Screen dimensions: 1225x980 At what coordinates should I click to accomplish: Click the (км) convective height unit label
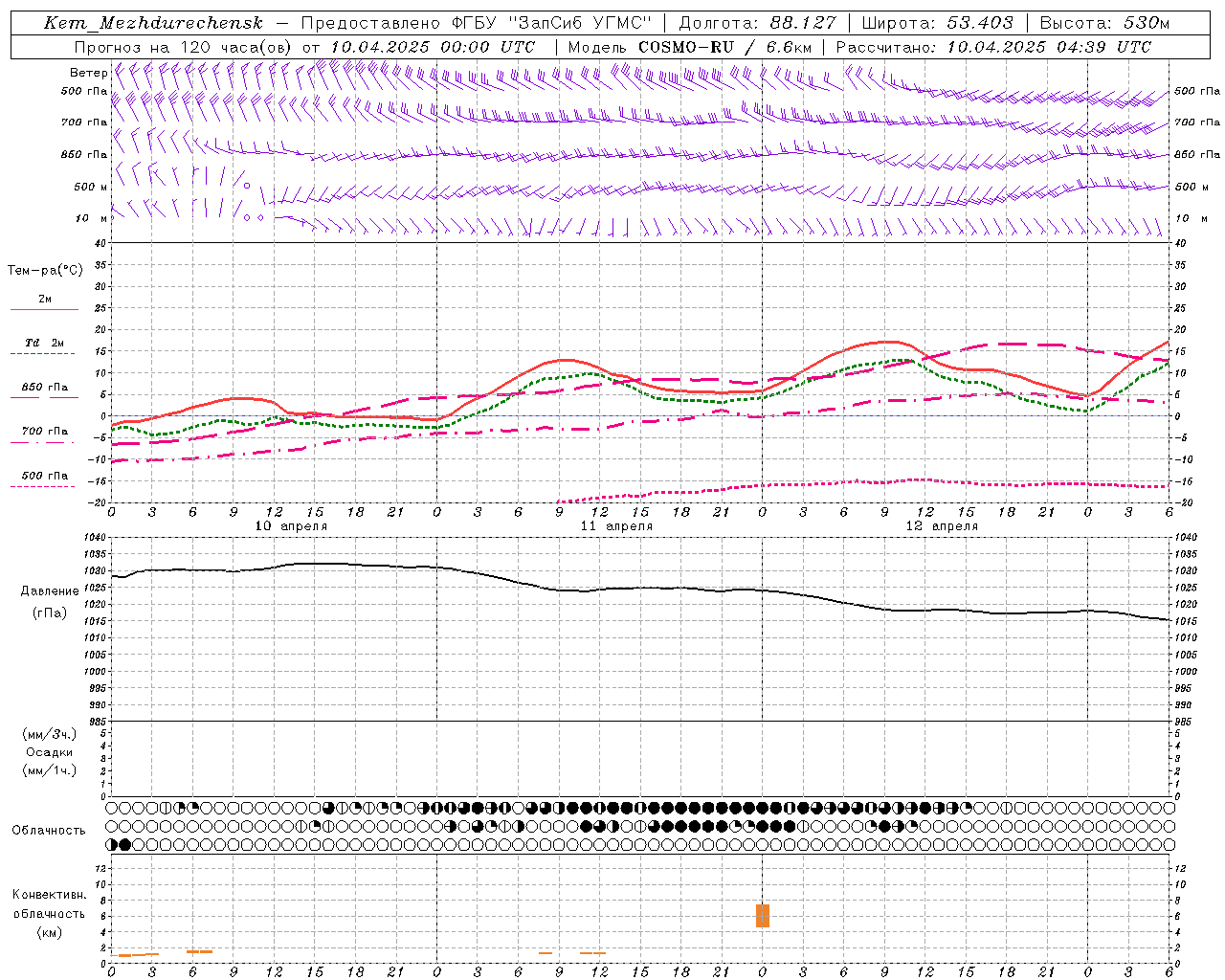coord(49,932)
